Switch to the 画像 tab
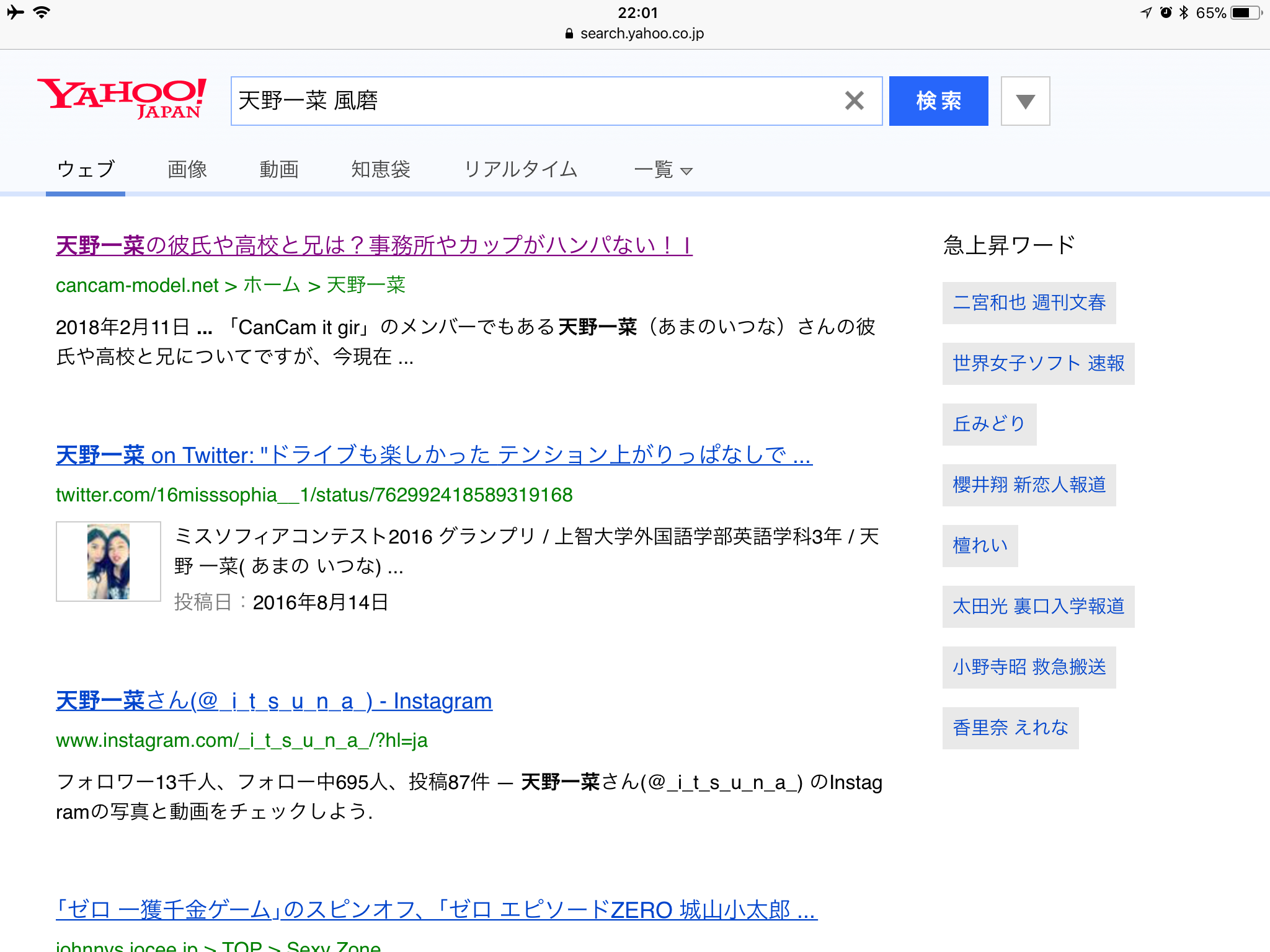 [x=187, y=169]
